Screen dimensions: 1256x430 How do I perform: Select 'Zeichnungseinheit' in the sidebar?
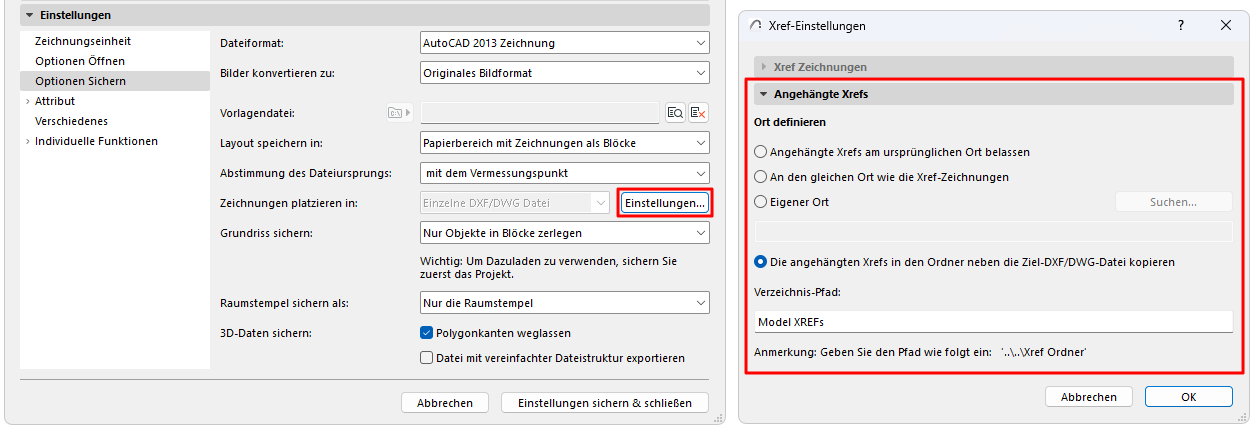tap(83, 41)
